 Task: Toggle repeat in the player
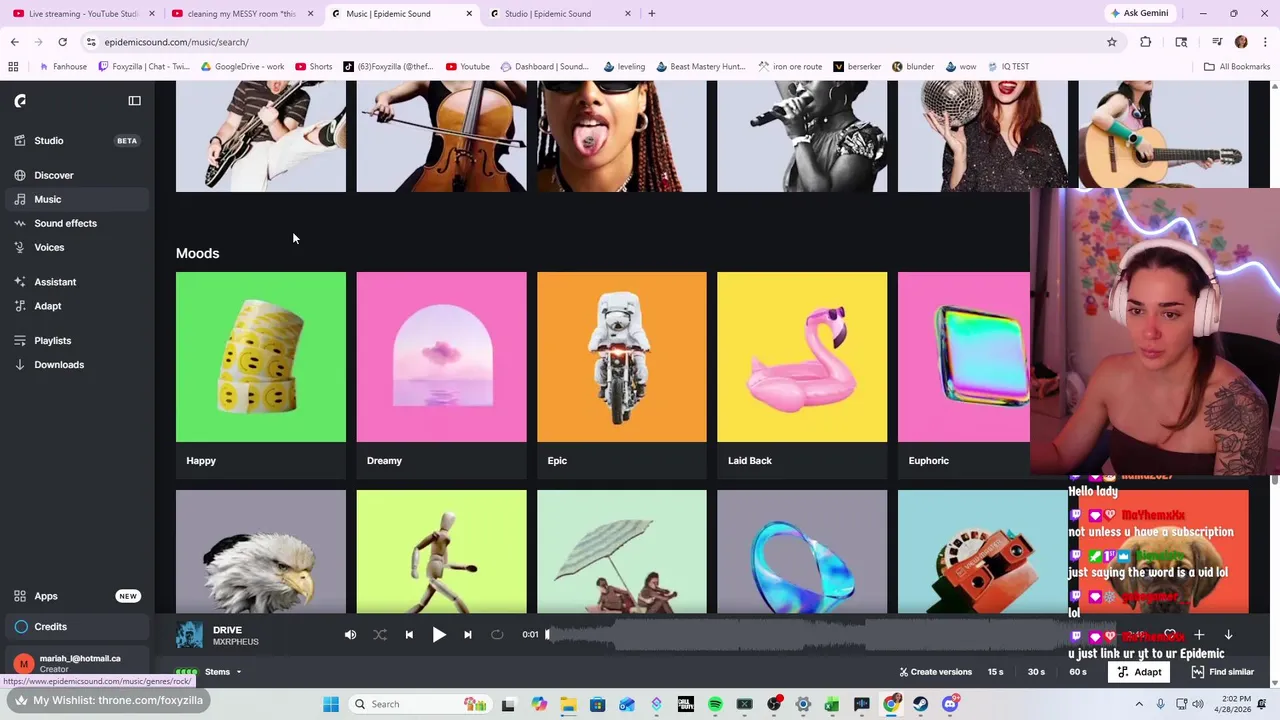(x=497, y=635)
